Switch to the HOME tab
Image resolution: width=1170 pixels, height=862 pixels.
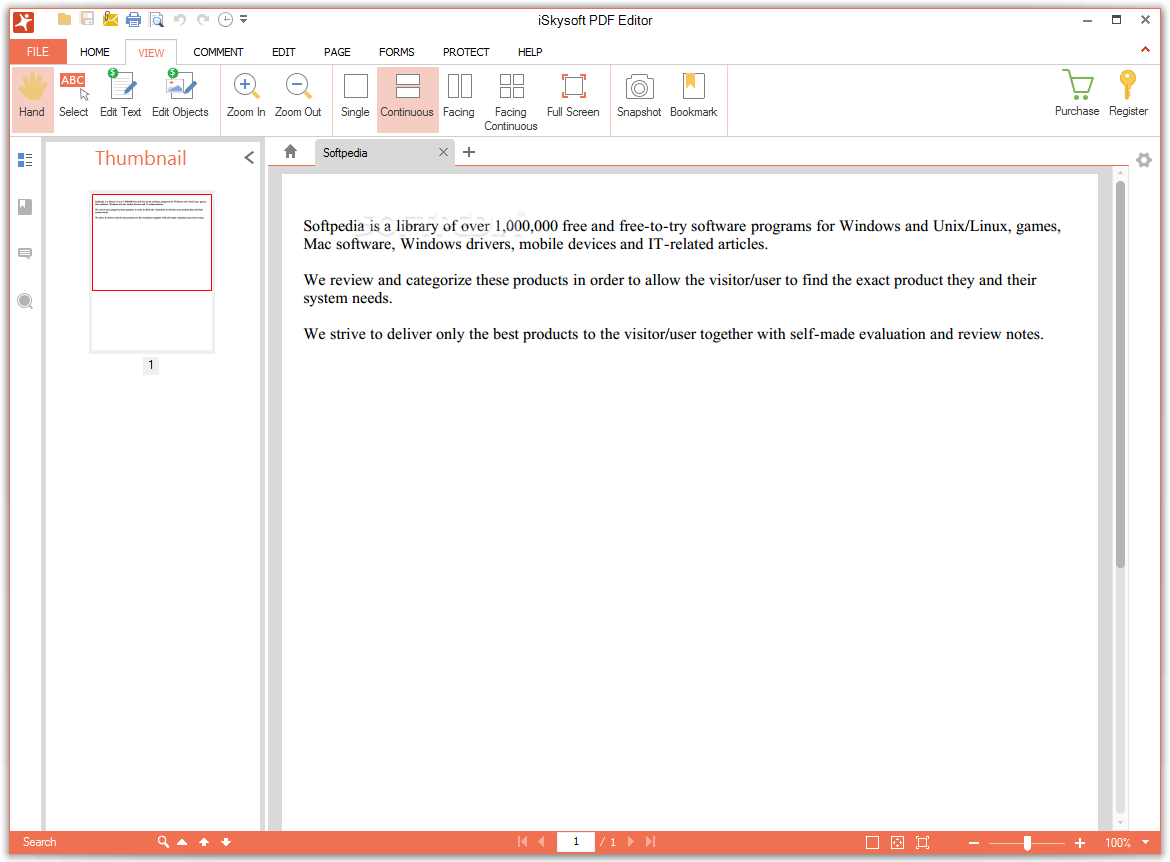[x=95, y=51]
